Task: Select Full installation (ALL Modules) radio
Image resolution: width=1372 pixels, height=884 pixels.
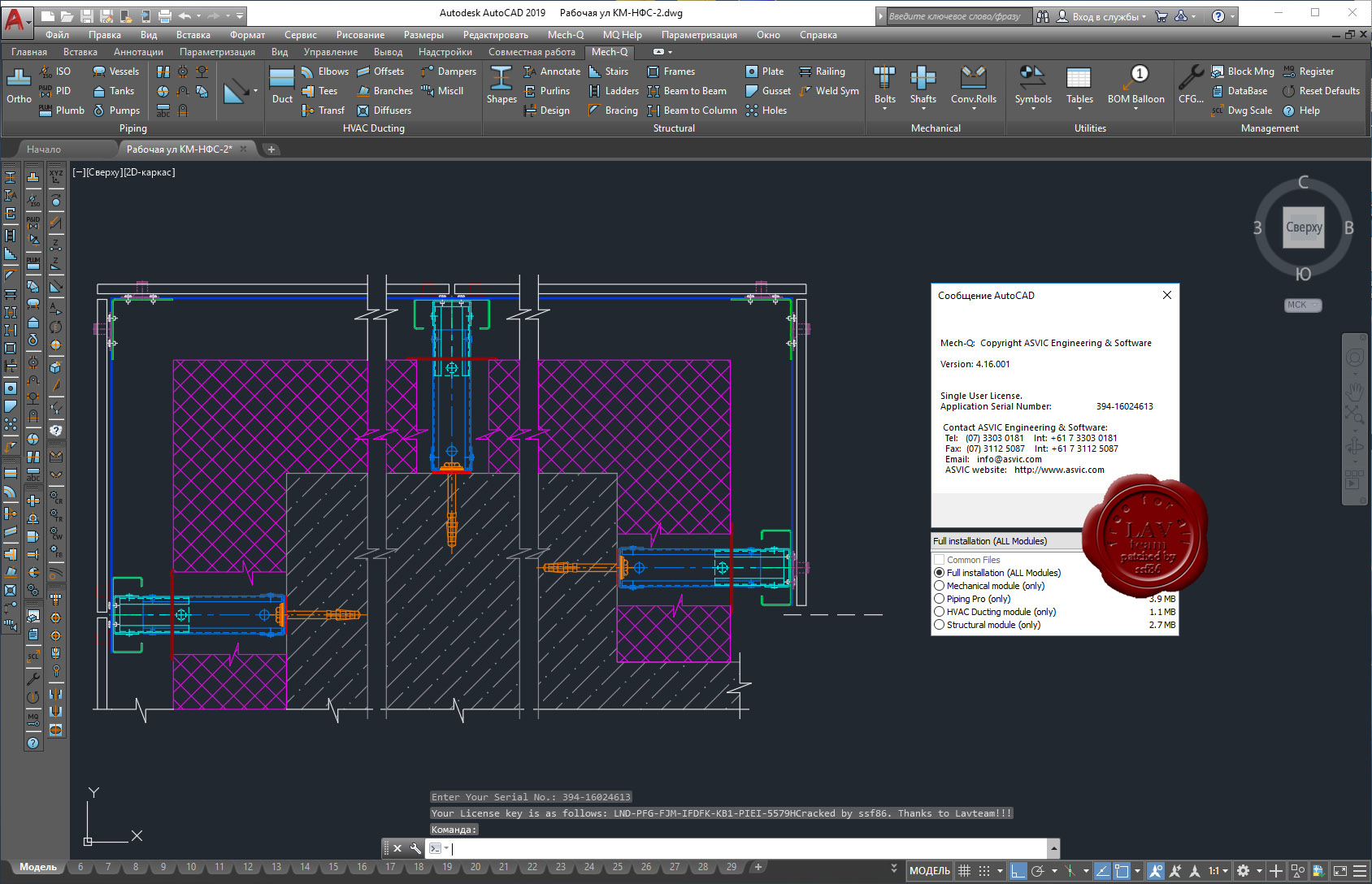Action: click(x=940, y=573)
